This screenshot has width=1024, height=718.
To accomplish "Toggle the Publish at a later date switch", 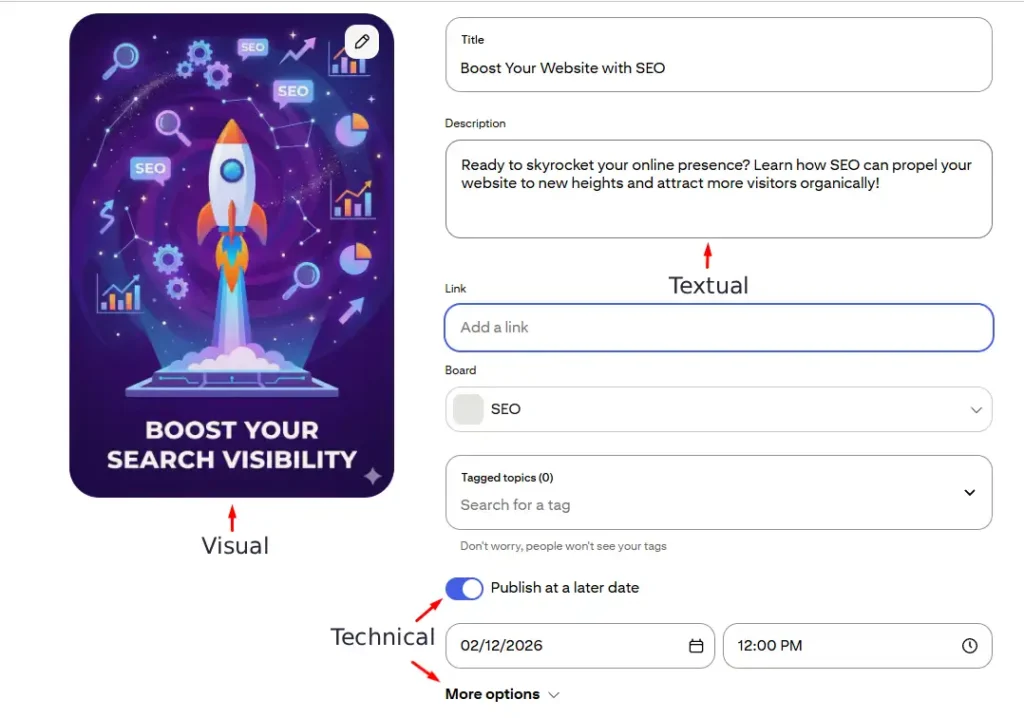I will pyautogui.click(x=464, y=588).
